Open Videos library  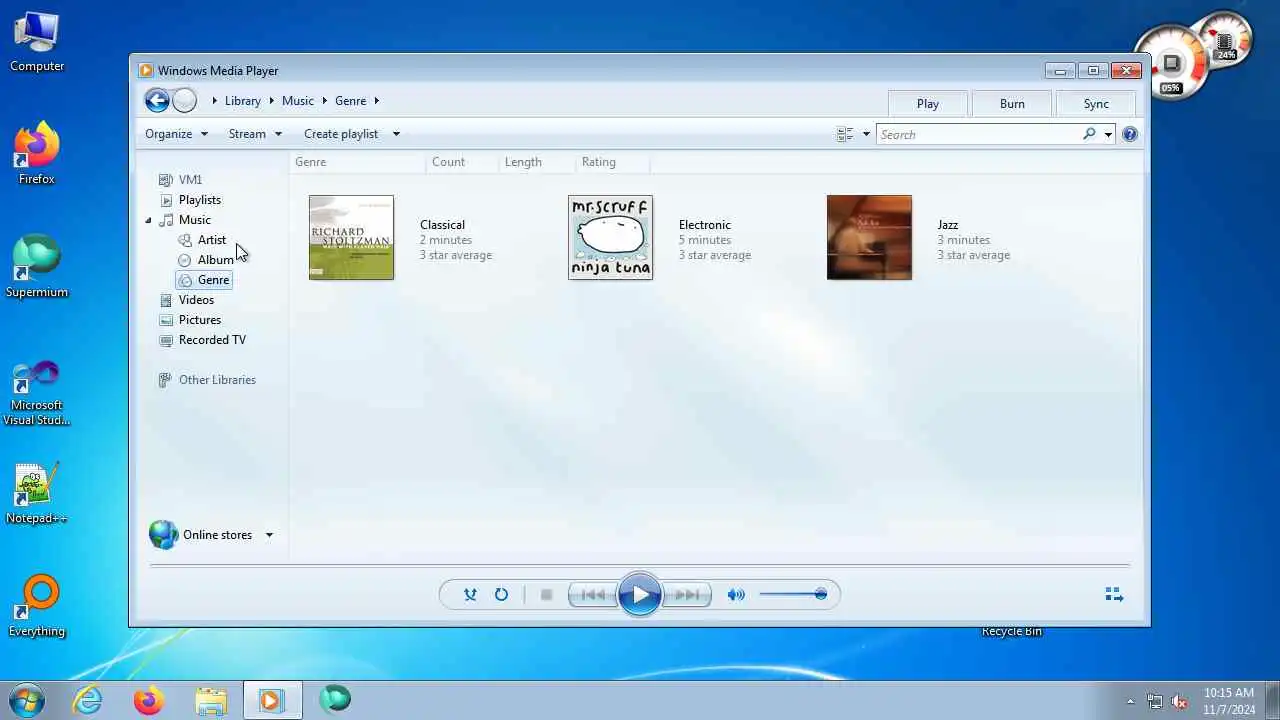tap(196, 300)
